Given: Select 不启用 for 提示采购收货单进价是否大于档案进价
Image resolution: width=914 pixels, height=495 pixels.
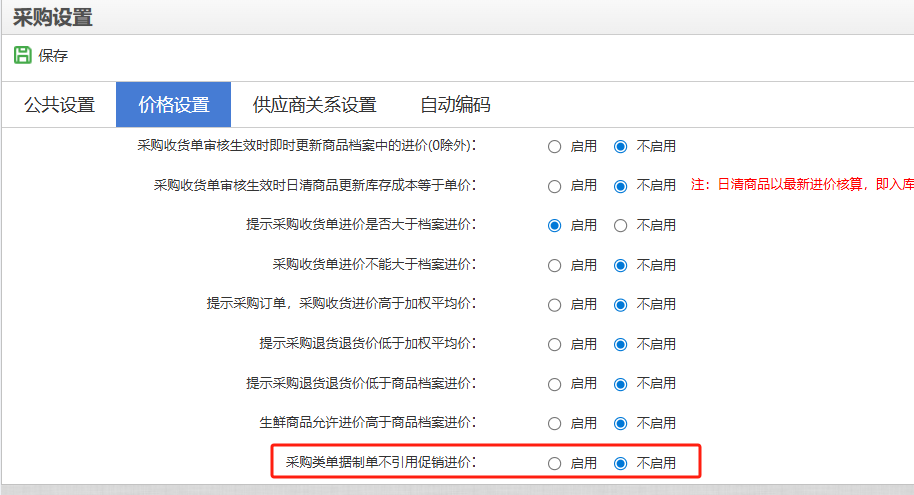Looking at the screenshot, I should click(x=621, y=226).
